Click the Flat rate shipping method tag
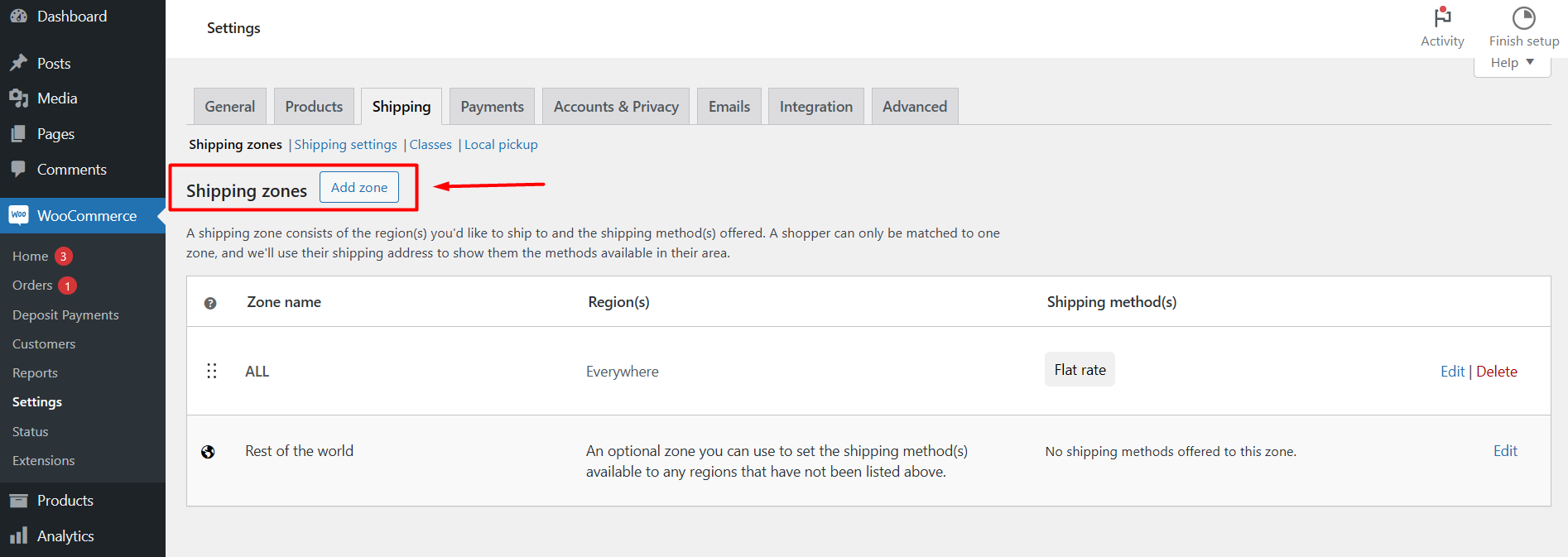Image resolution: width=1568 pixels, height=557 pixels. click(x=1080, y=369)
